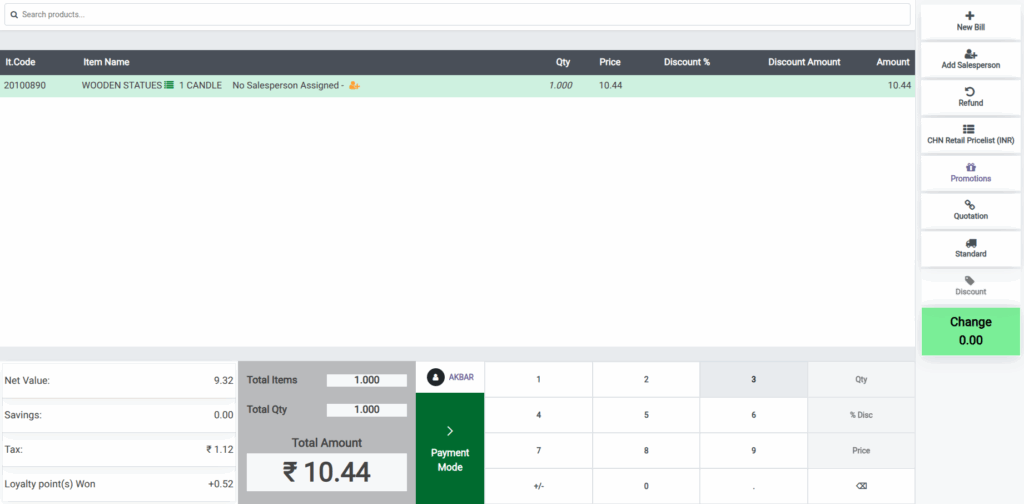This screenshot has height=504, width=1024.
Task: Assign salesperson via orange person icon
Action: (x=355, y=86)
